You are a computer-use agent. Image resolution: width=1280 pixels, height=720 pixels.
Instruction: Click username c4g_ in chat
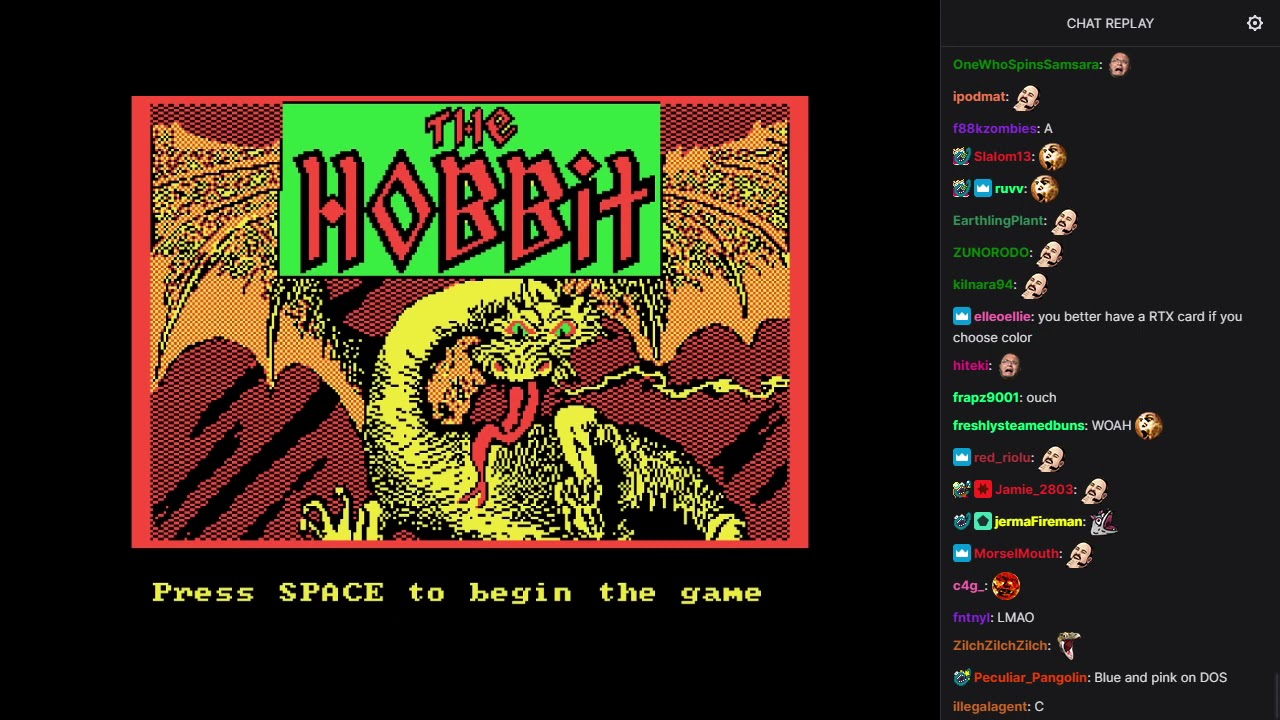point(969,585)
